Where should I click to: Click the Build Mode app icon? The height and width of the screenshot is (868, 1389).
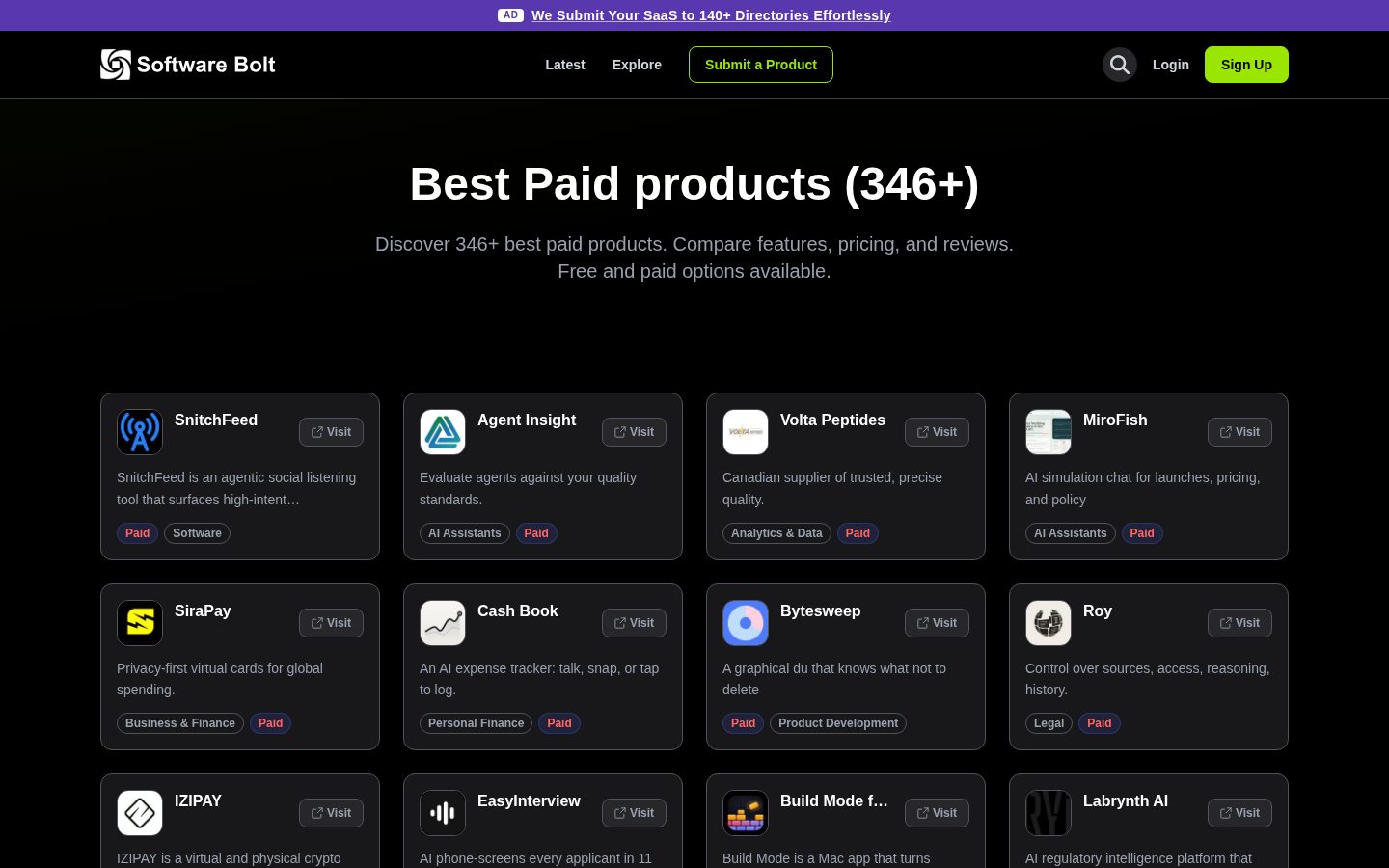pyautogui.click(x=746, y=813)
